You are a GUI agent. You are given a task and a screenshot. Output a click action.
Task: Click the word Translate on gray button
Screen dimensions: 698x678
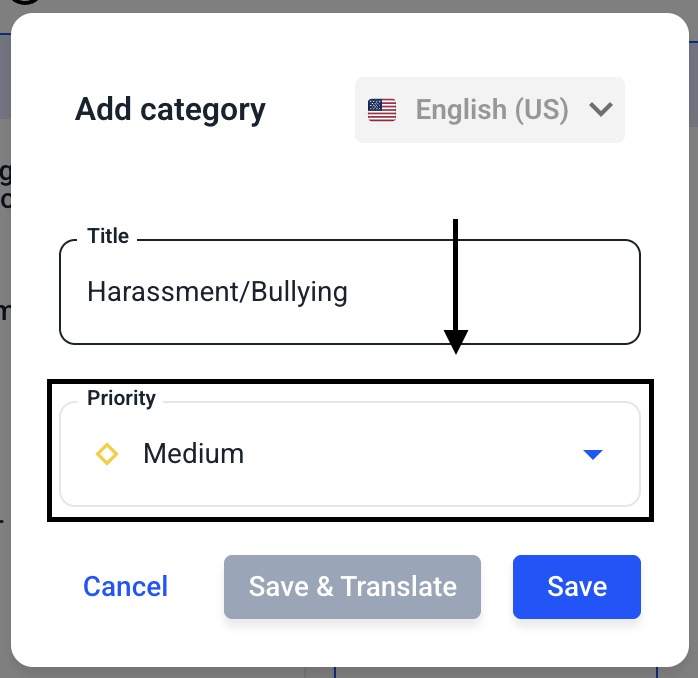tap(399, 586)
